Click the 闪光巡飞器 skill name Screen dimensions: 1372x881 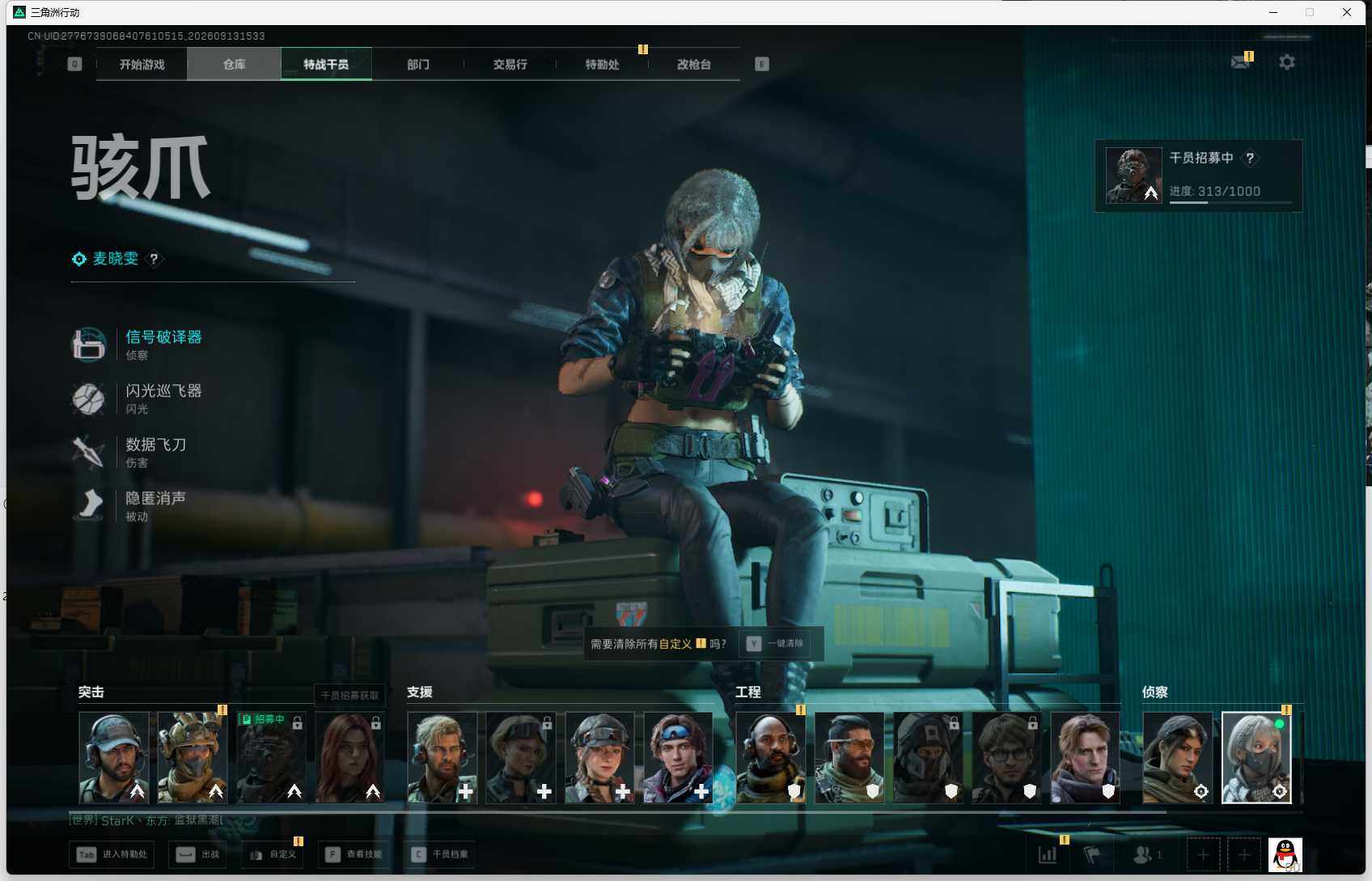tap(163, 391)
